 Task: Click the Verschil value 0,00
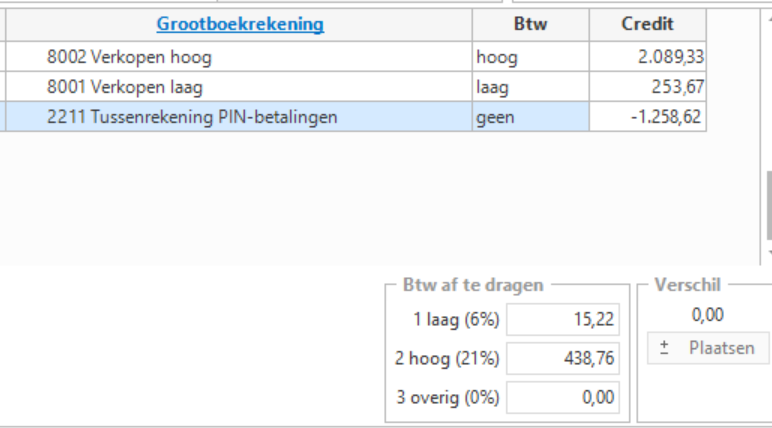tap(707, 316)
